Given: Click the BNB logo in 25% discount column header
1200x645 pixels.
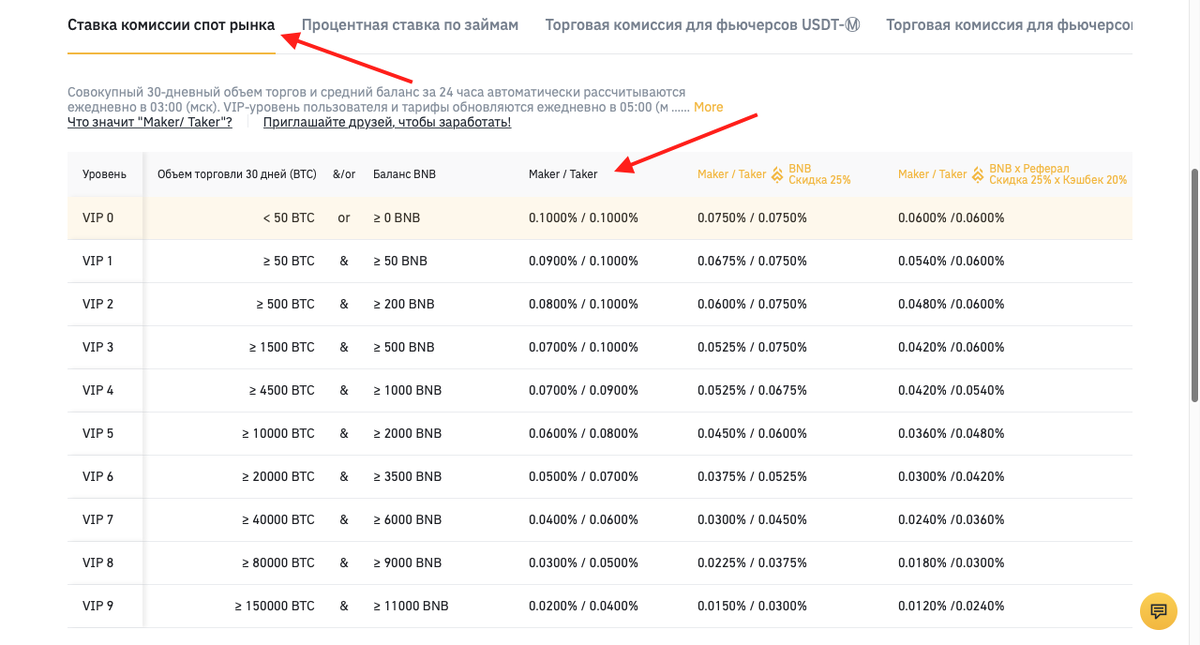Looking at the screenshot, I should pyautogui.click(x=777, y=174).
